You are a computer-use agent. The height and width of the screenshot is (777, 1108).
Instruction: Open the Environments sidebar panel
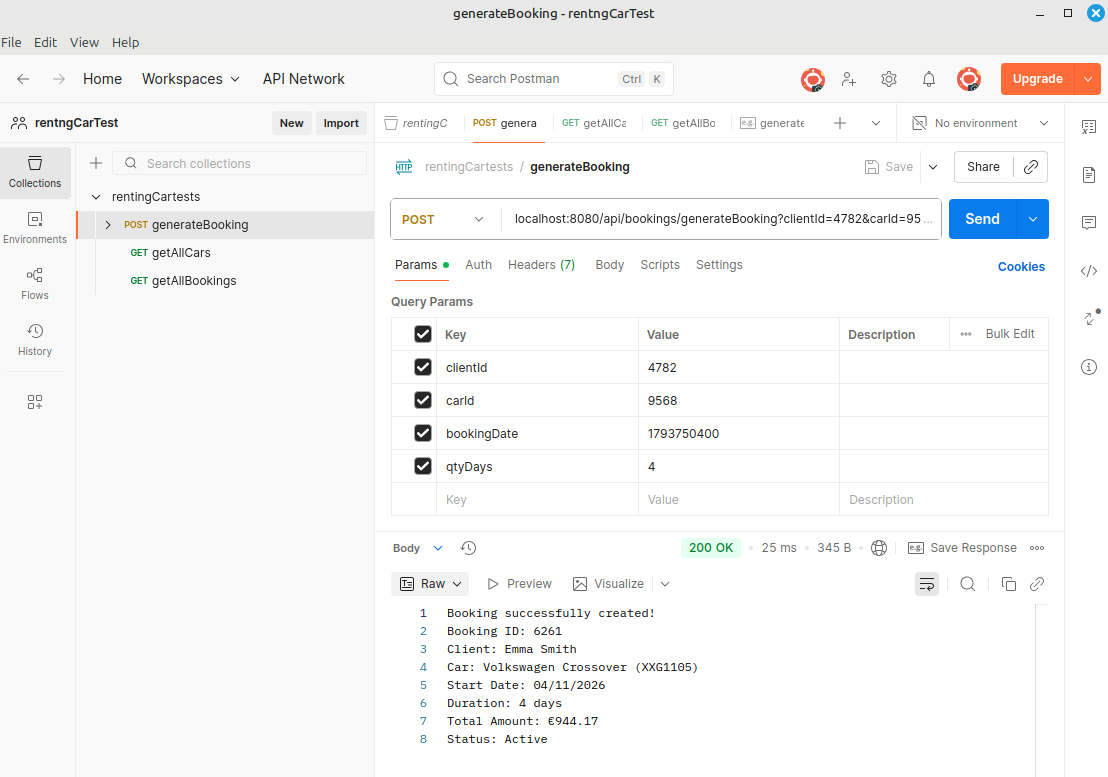tap(35, 226)
